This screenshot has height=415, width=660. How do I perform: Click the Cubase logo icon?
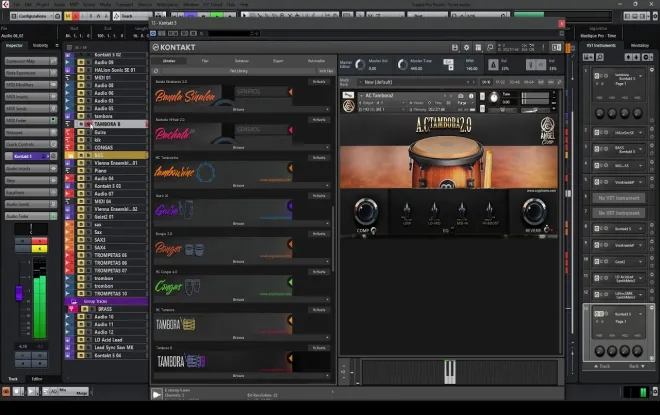point(5,4)
